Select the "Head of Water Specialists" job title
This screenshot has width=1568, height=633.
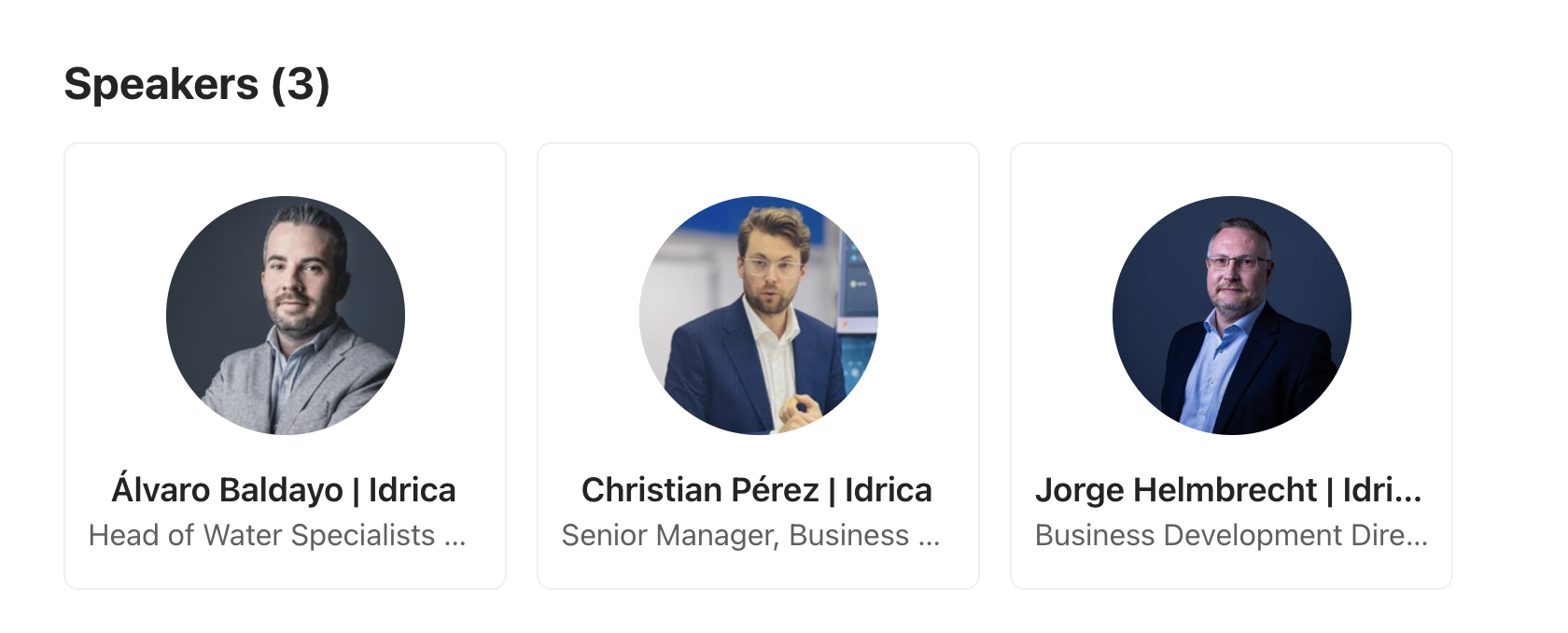[261, 535]
